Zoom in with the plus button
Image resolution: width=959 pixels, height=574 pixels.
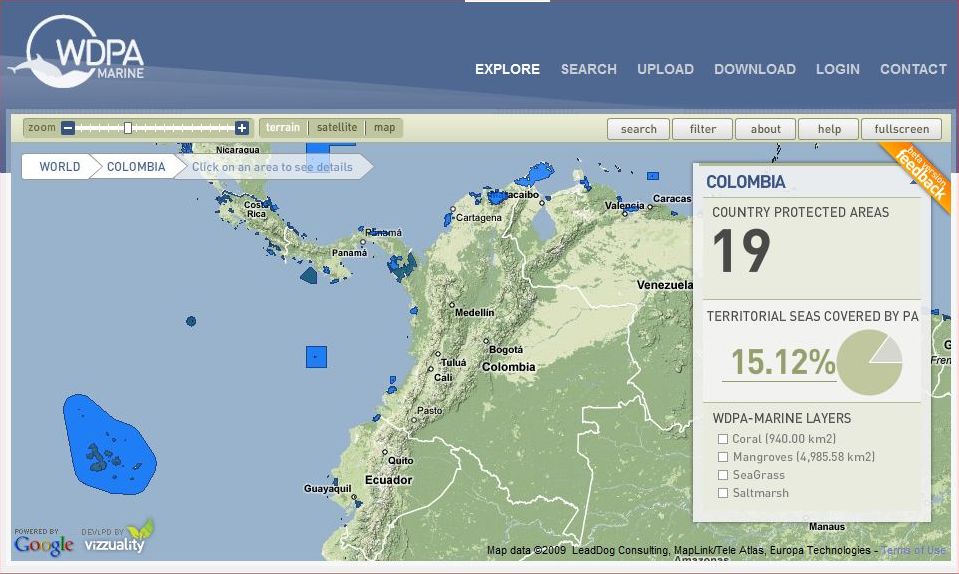(242, 128)
